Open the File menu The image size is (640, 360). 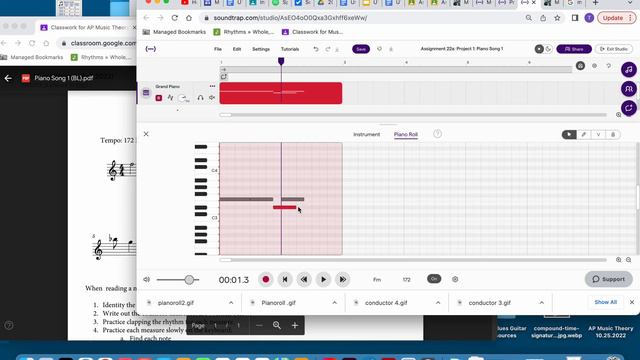tap(218, 49)
